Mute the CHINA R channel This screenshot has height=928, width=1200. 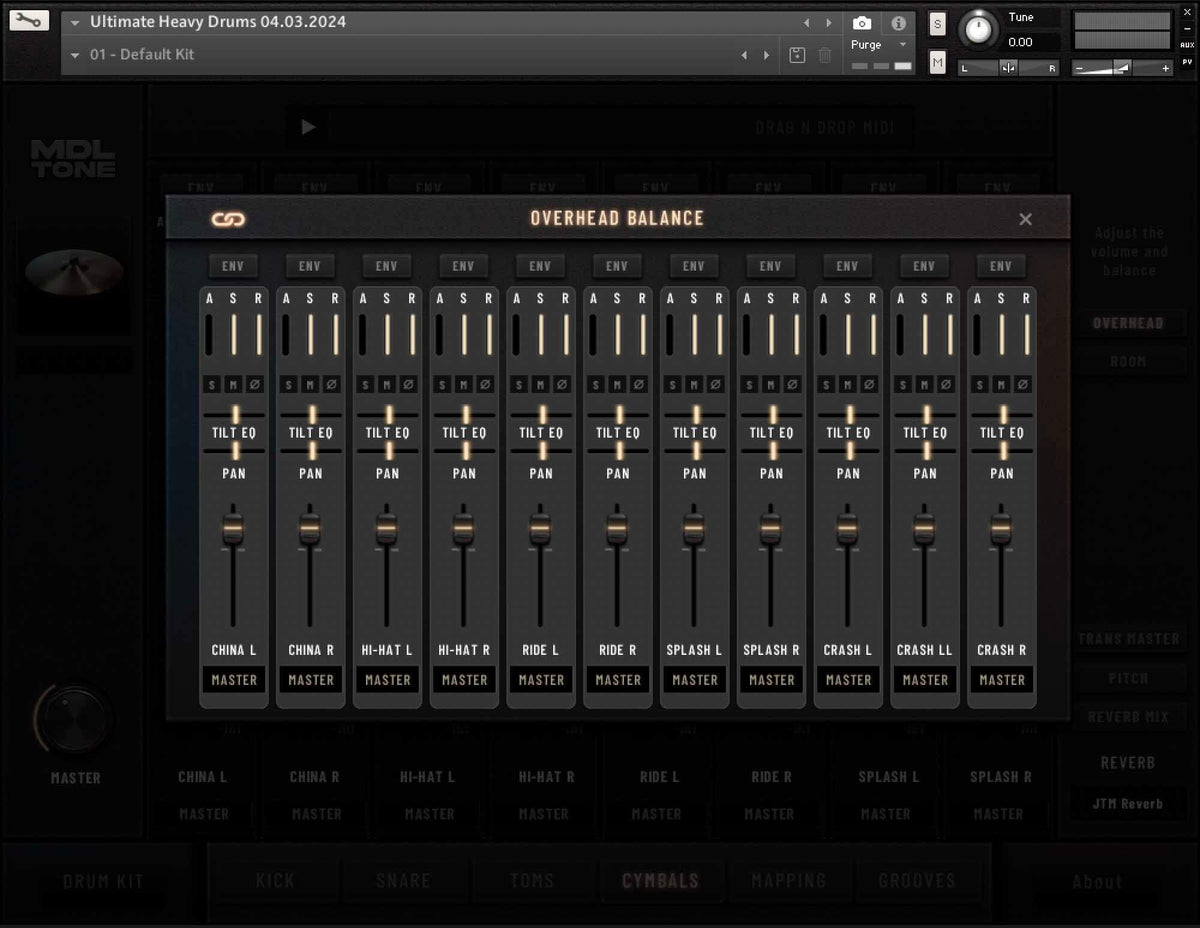310,384
